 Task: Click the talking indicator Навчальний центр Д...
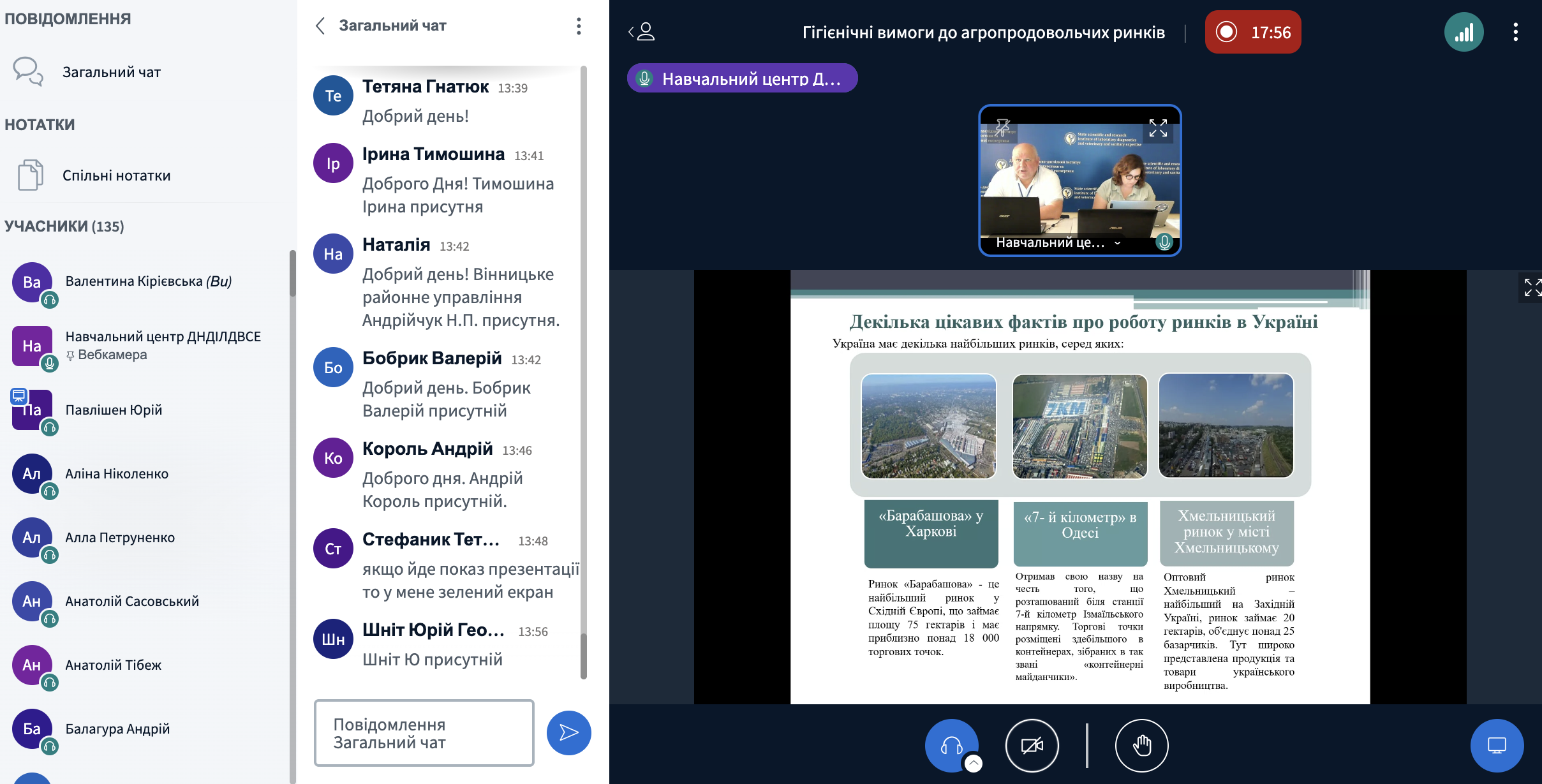click(742, 78)
